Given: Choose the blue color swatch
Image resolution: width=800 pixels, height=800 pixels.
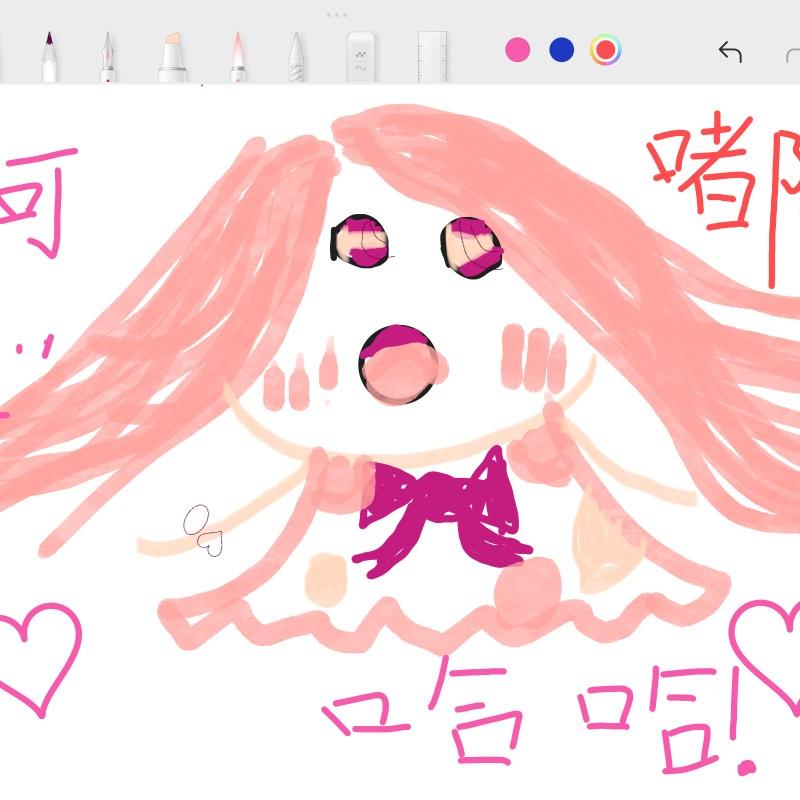Looking at the screenshot, I should point(562,50).
